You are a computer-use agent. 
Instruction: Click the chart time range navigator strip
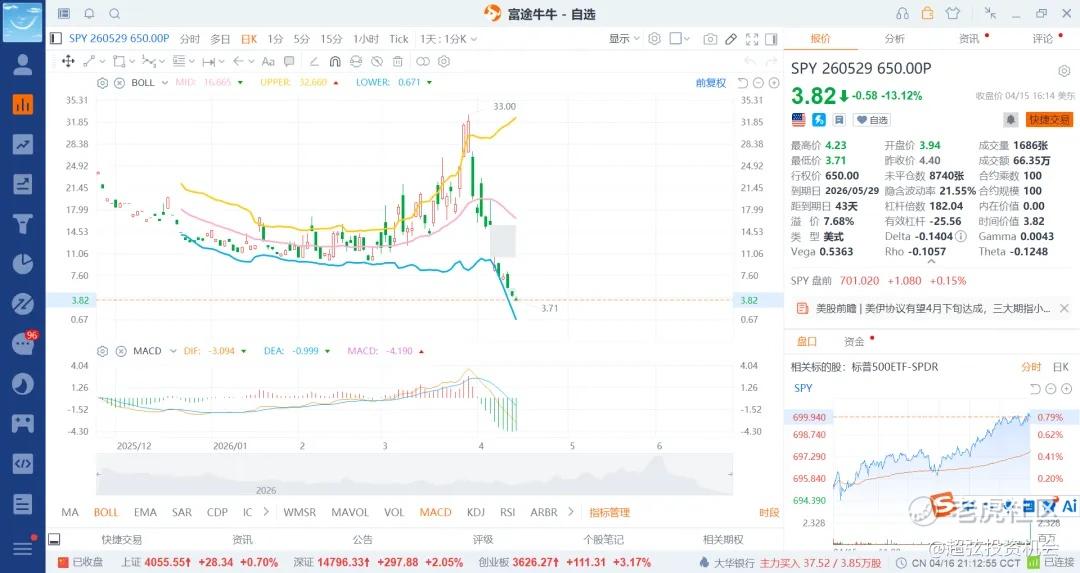(x=415, y=474)
